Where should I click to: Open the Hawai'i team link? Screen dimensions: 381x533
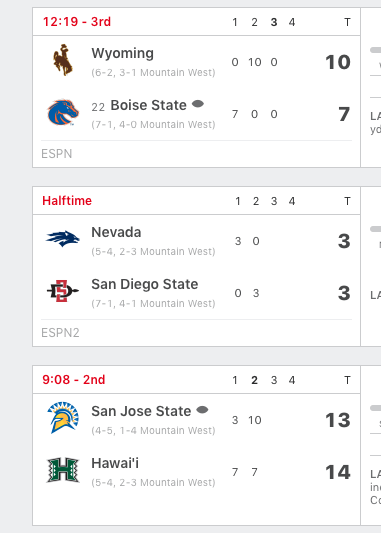pos(115,463)
